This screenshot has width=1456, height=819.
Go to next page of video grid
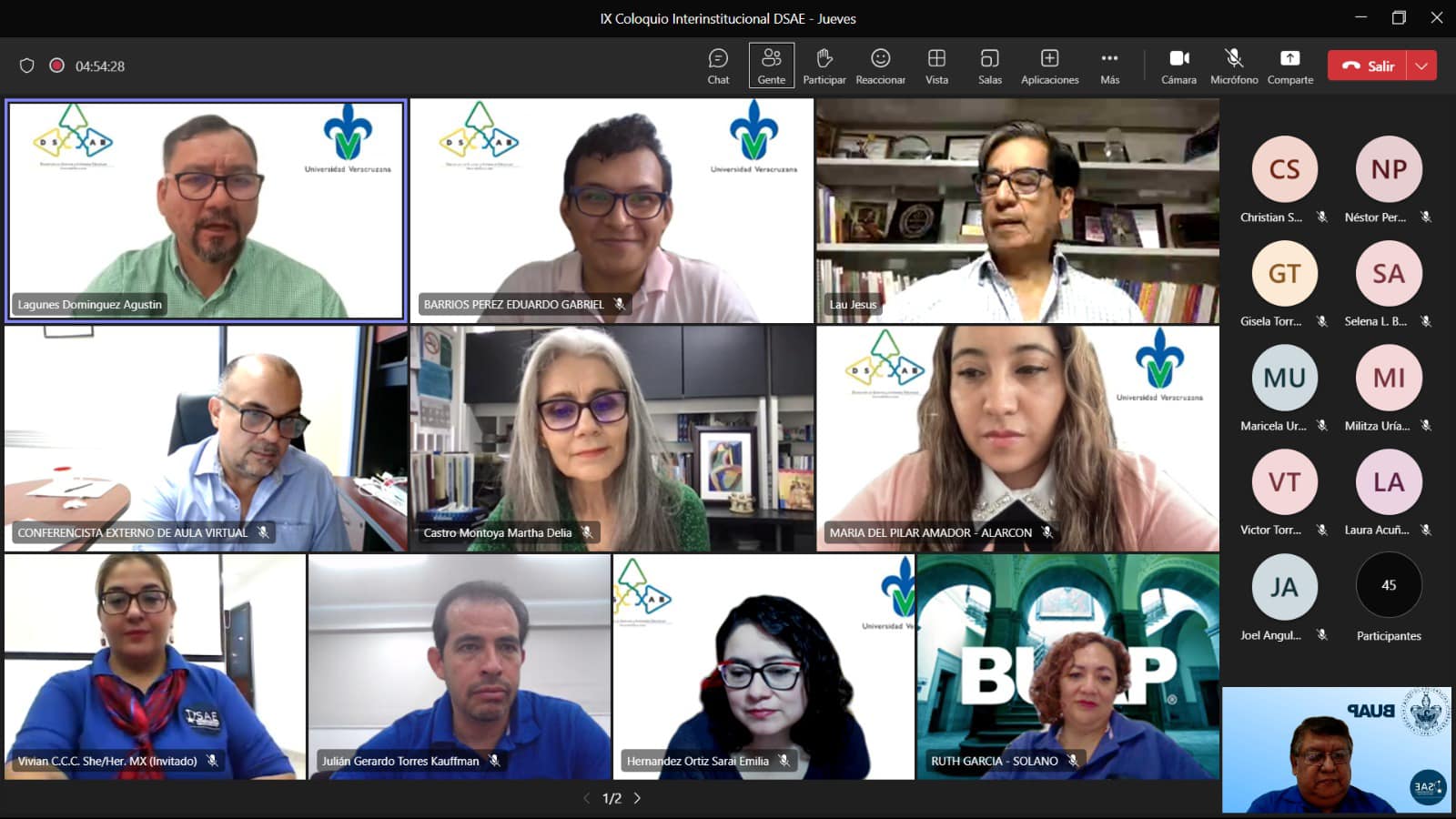637,798
